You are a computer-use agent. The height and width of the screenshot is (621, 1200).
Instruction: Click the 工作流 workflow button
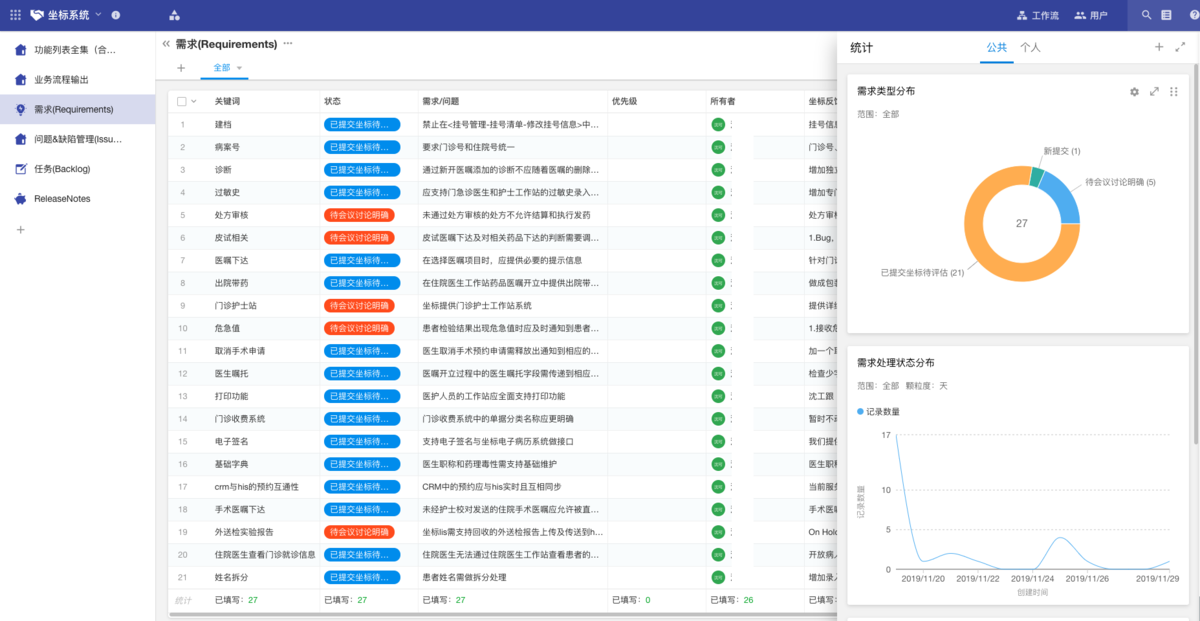click(1037, 15)
